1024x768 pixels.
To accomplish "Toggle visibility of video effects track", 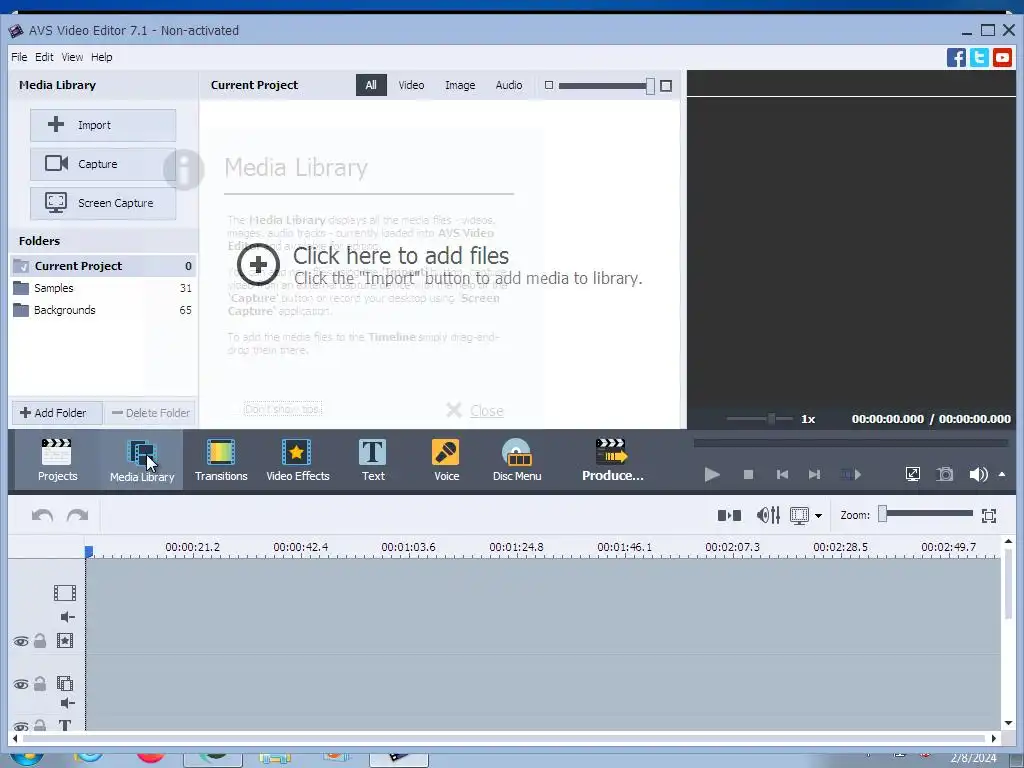I will [x=21, y=641].
